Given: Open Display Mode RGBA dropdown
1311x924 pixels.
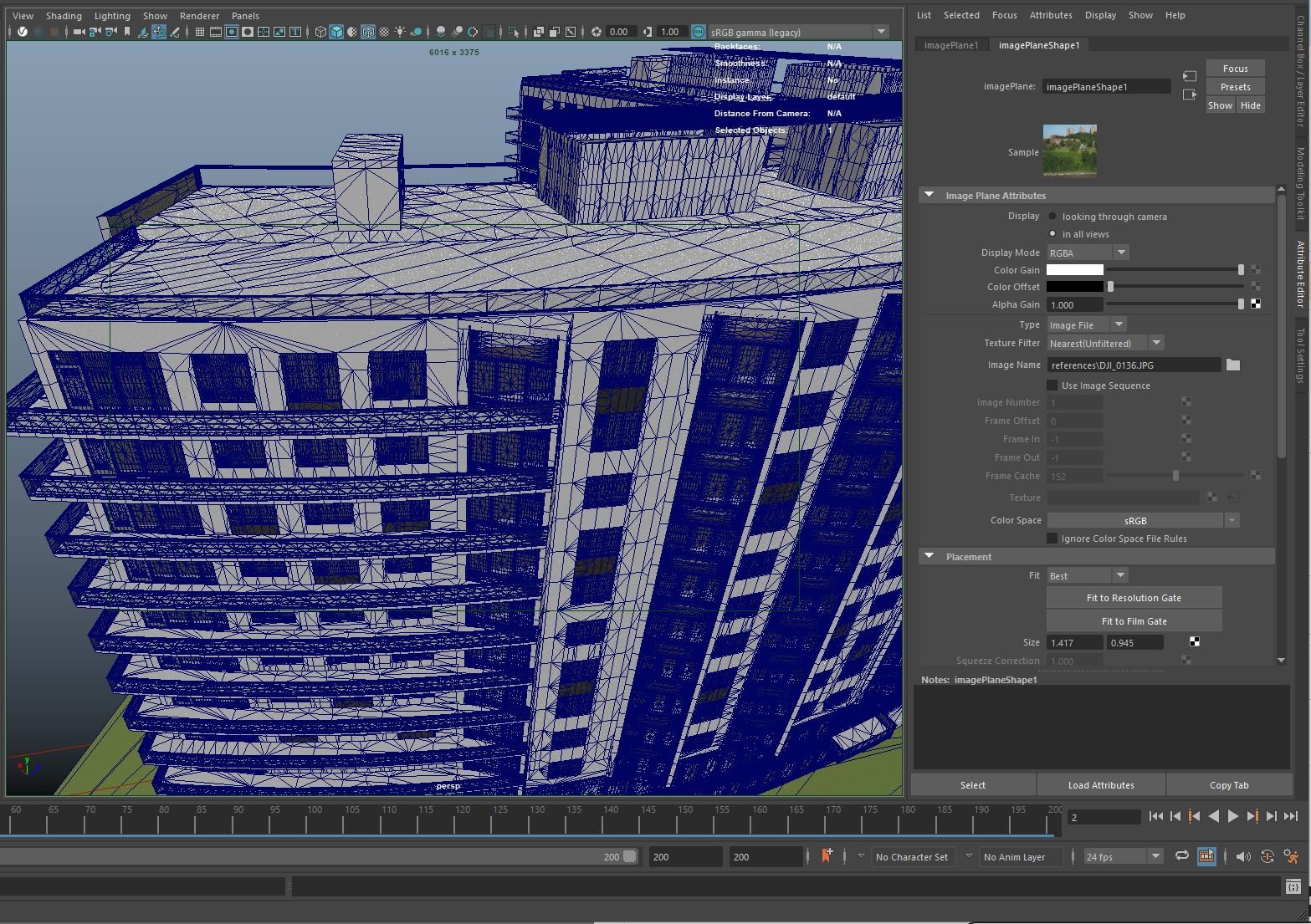Looking at the screenshot, I should click(1088, 253).
